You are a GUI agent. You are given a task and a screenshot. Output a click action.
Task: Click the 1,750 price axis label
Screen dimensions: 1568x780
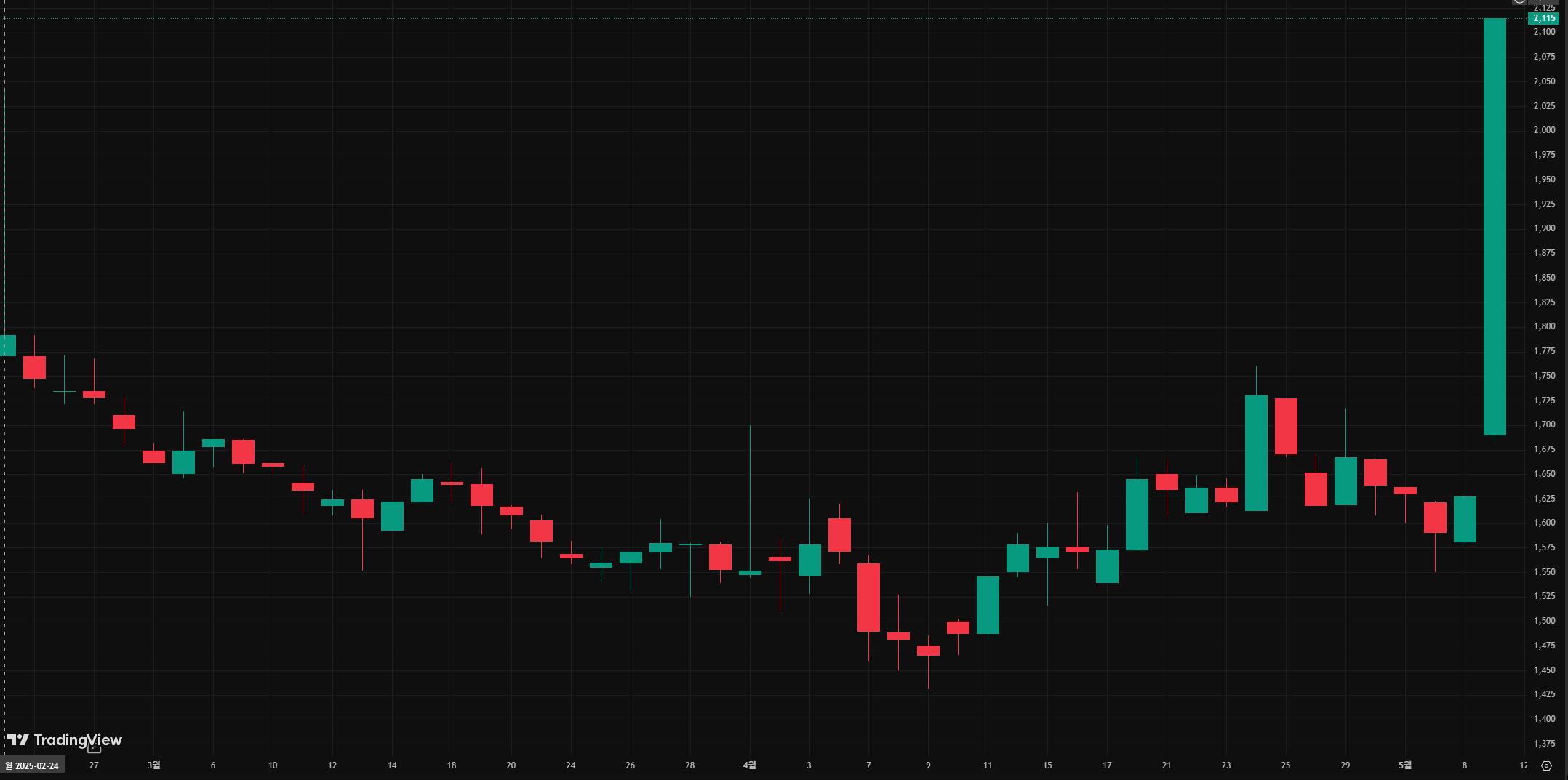coord(1545,376)
